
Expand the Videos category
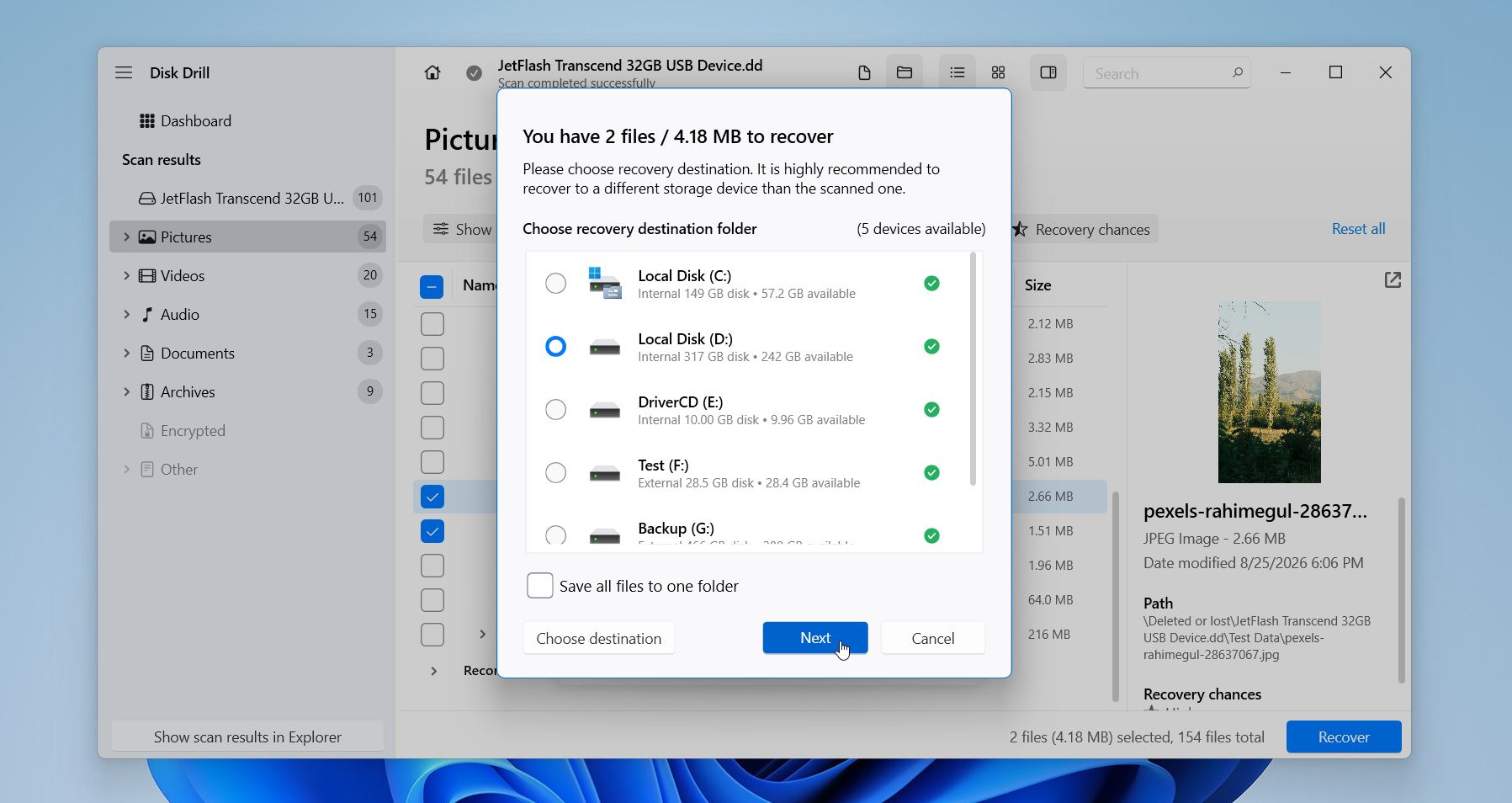coord(126,276)
